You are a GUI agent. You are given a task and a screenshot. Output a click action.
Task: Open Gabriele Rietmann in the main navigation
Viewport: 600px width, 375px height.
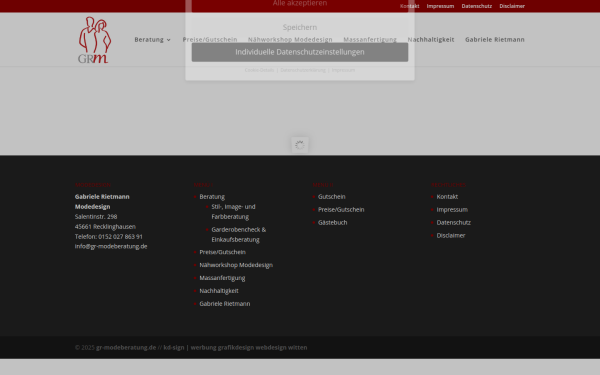[x=495, y=39]
